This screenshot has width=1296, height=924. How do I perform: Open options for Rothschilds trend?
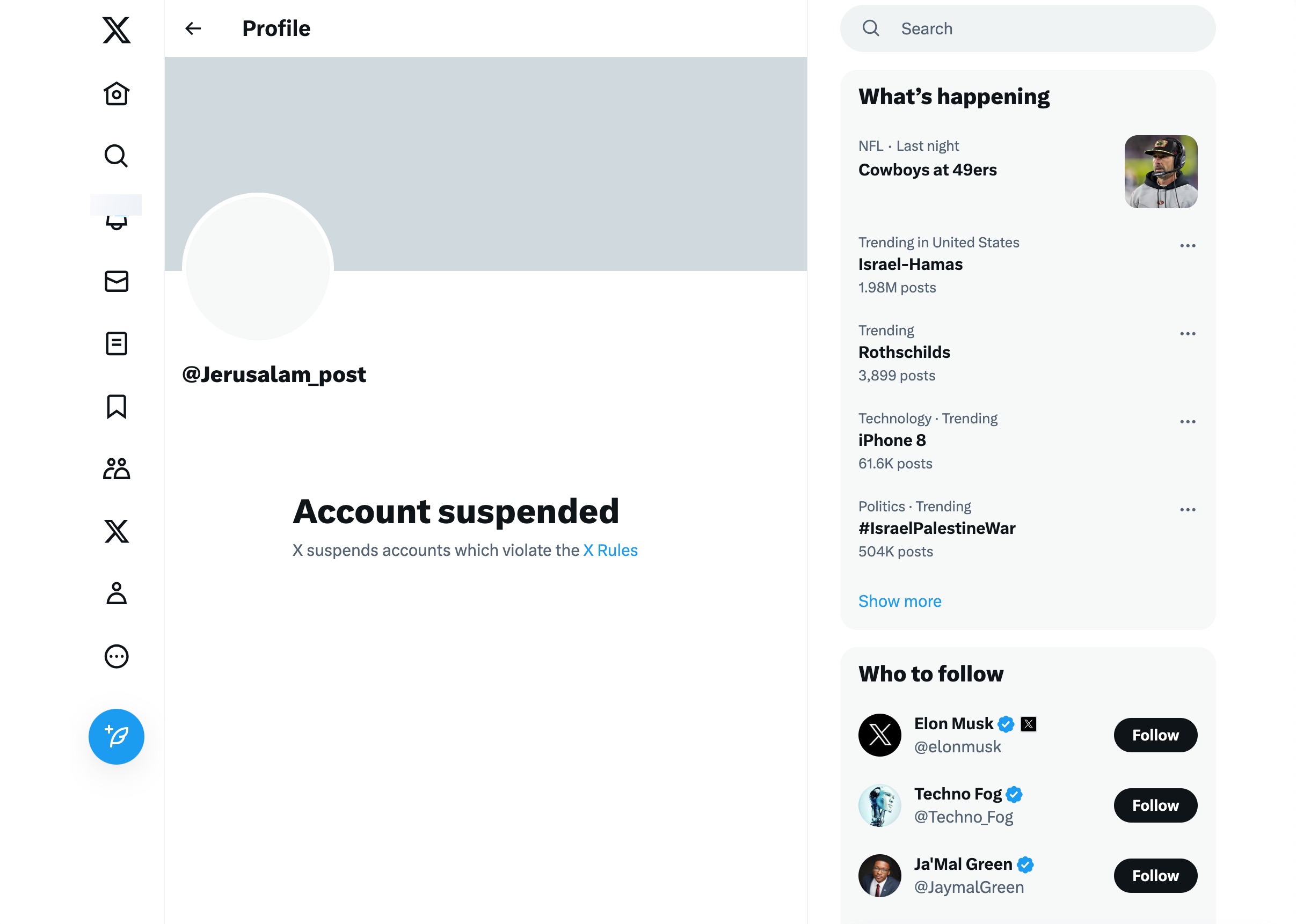click(1188, 333)
